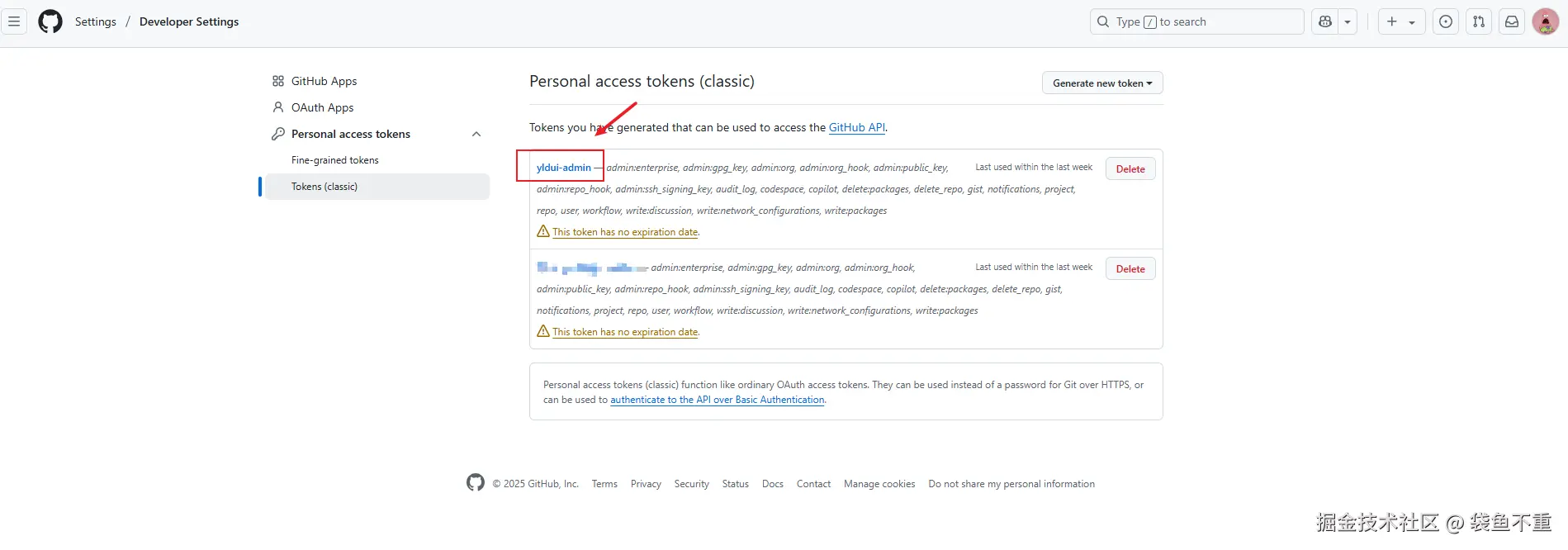Open the plus Create new dropdown

1400,21
